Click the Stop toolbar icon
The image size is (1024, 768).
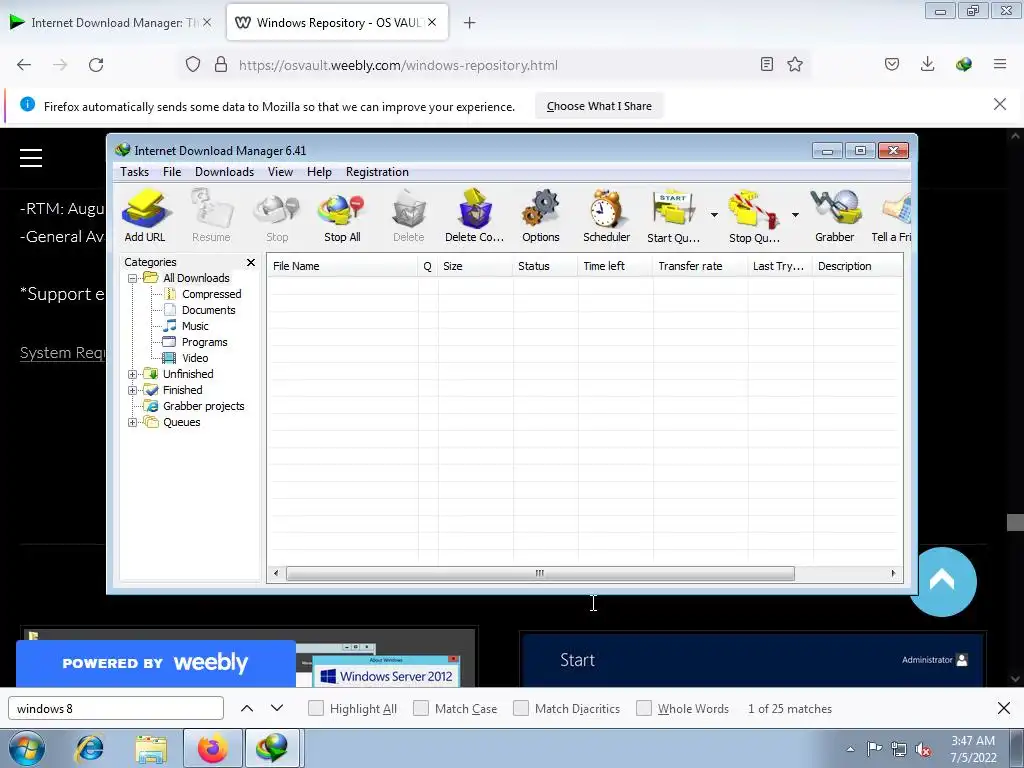pyautogui.click(x=277, y=216)
